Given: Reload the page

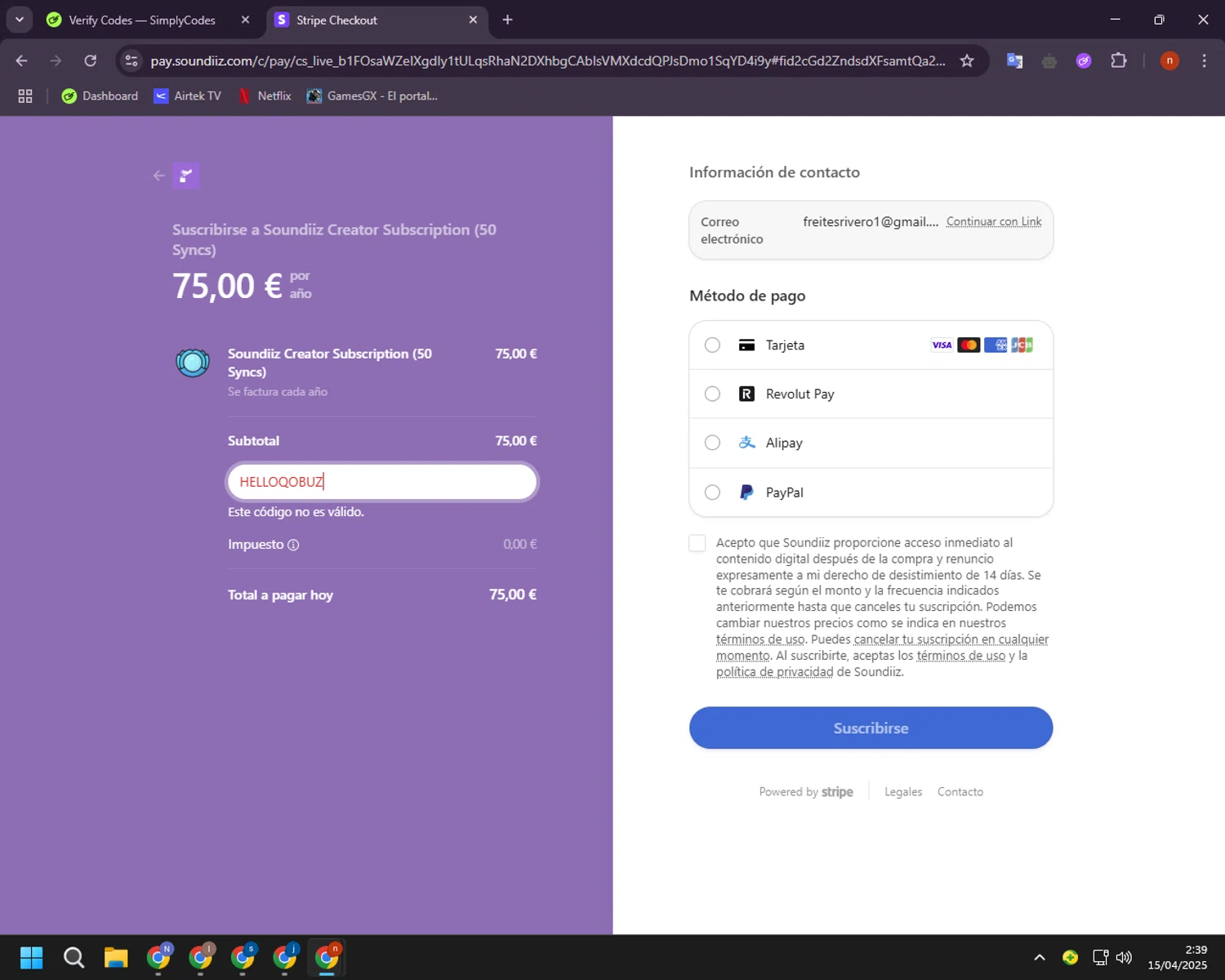Looking at the screenshot, I should tap(91, 60).
